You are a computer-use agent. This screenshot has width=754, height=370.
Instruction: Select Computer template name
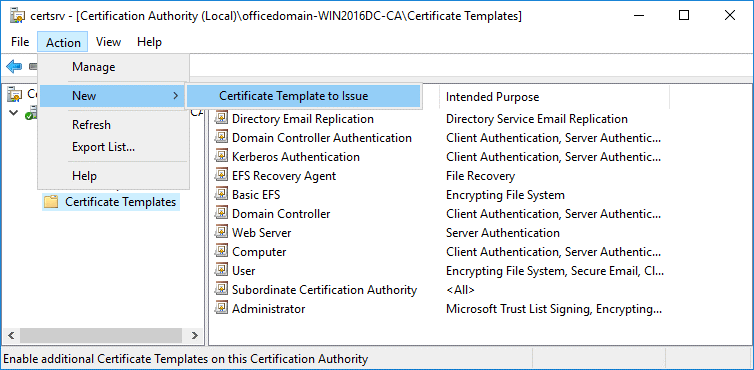(x=259, y=252)
